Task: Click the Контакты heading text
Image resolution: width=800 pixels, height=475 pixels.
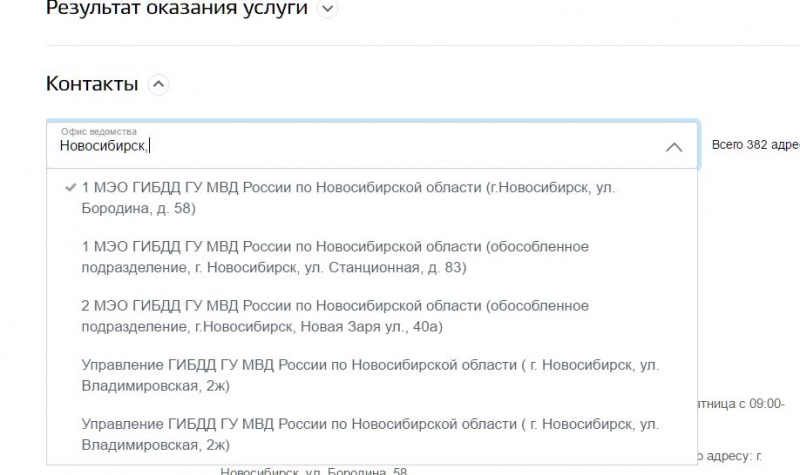Action: pyautogui.click(x=92, y=84)
